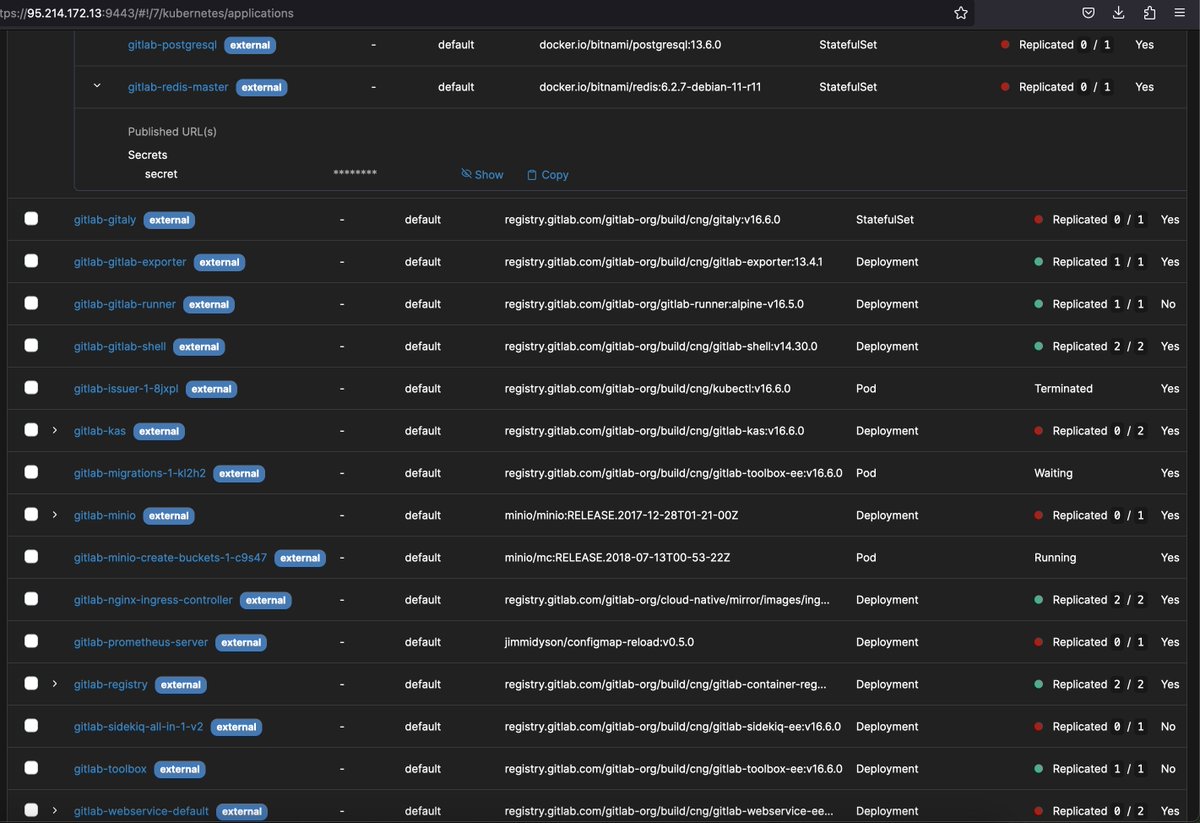Click the gitaly:v16.6.0 image text

642,220
